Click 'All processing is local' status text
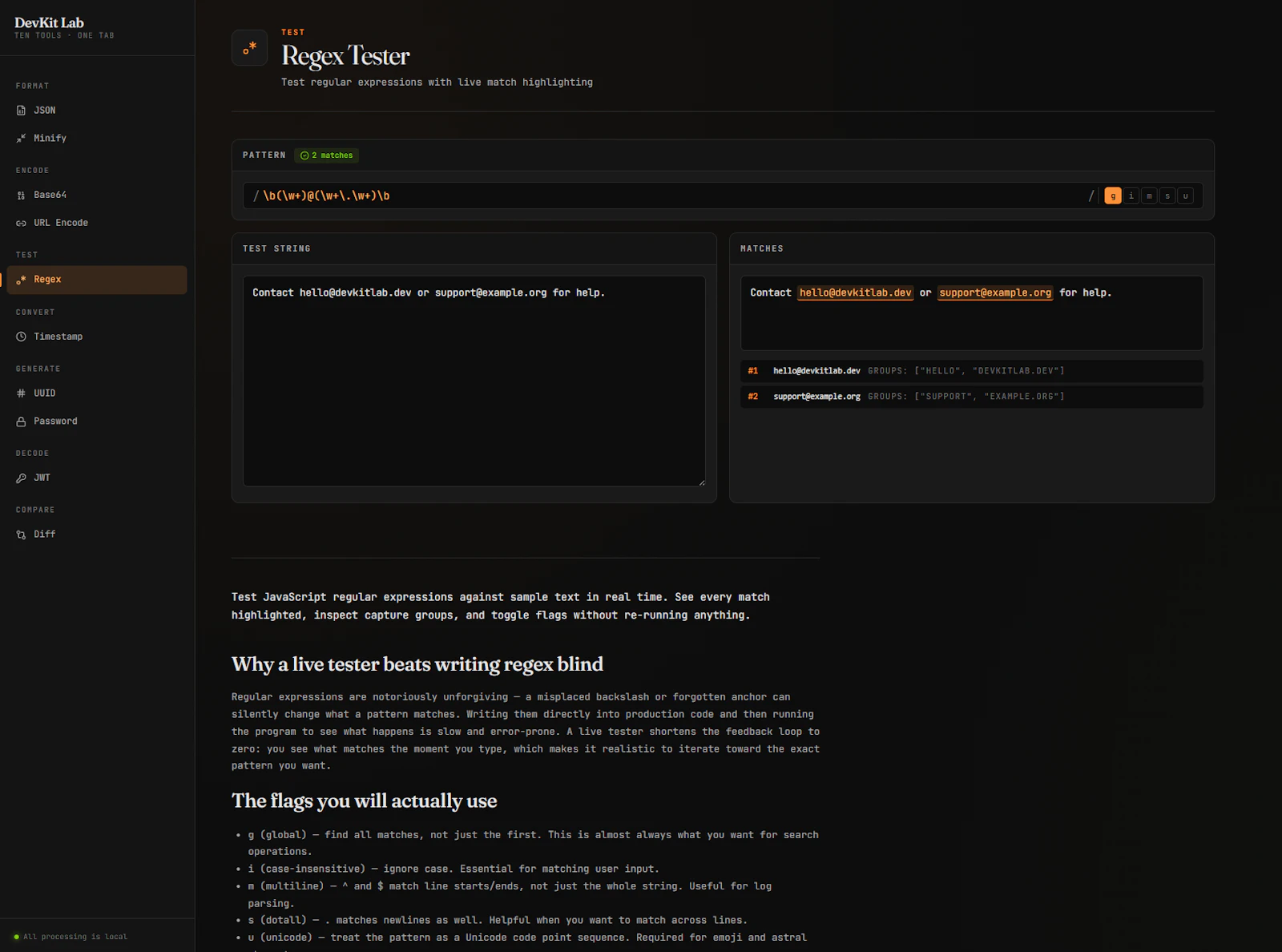The width and height of the screenshot is (1282, 952). [x=75, y=937]
